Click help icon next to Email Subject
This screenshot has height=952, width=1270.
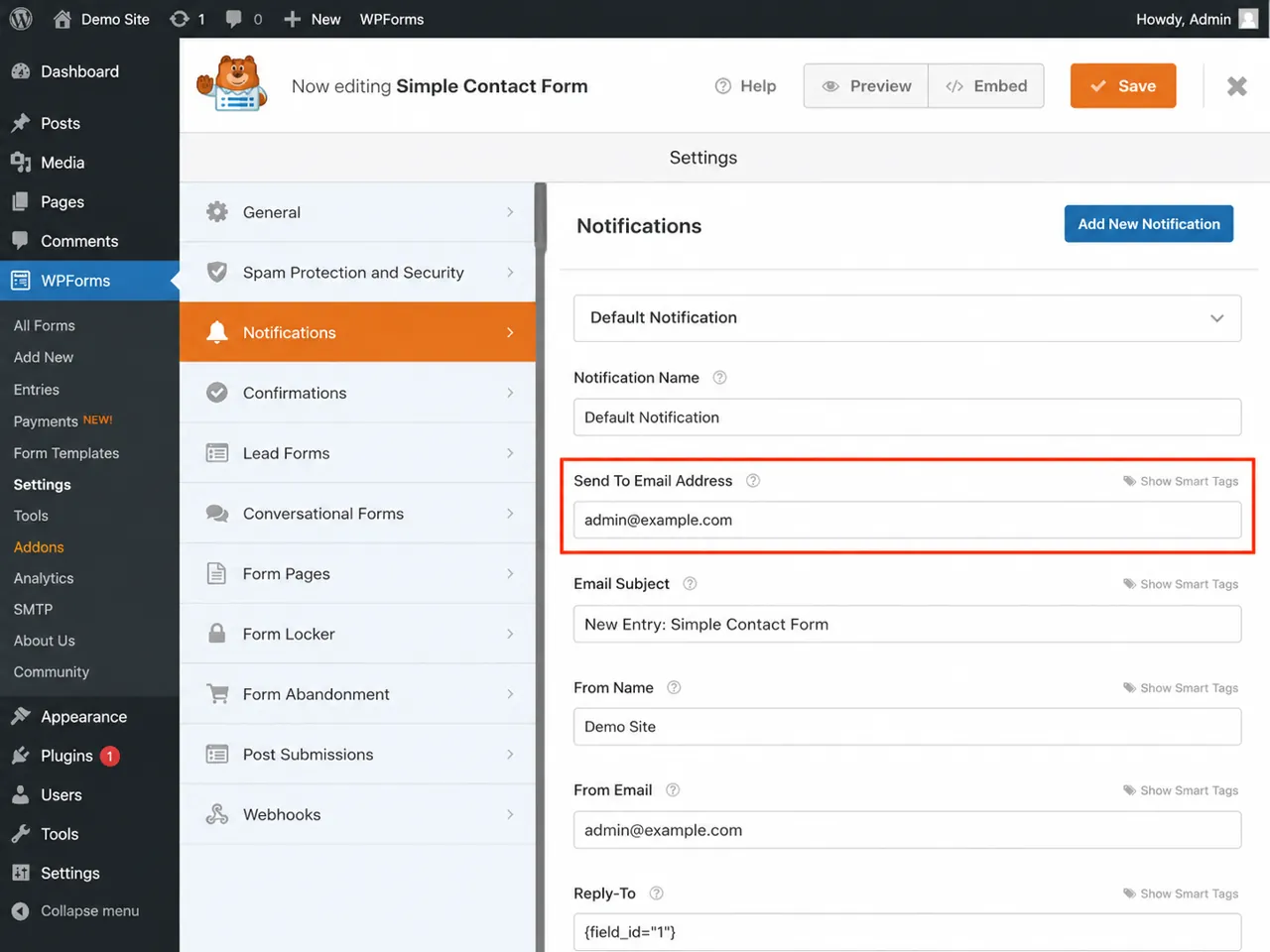coord(690,584)
